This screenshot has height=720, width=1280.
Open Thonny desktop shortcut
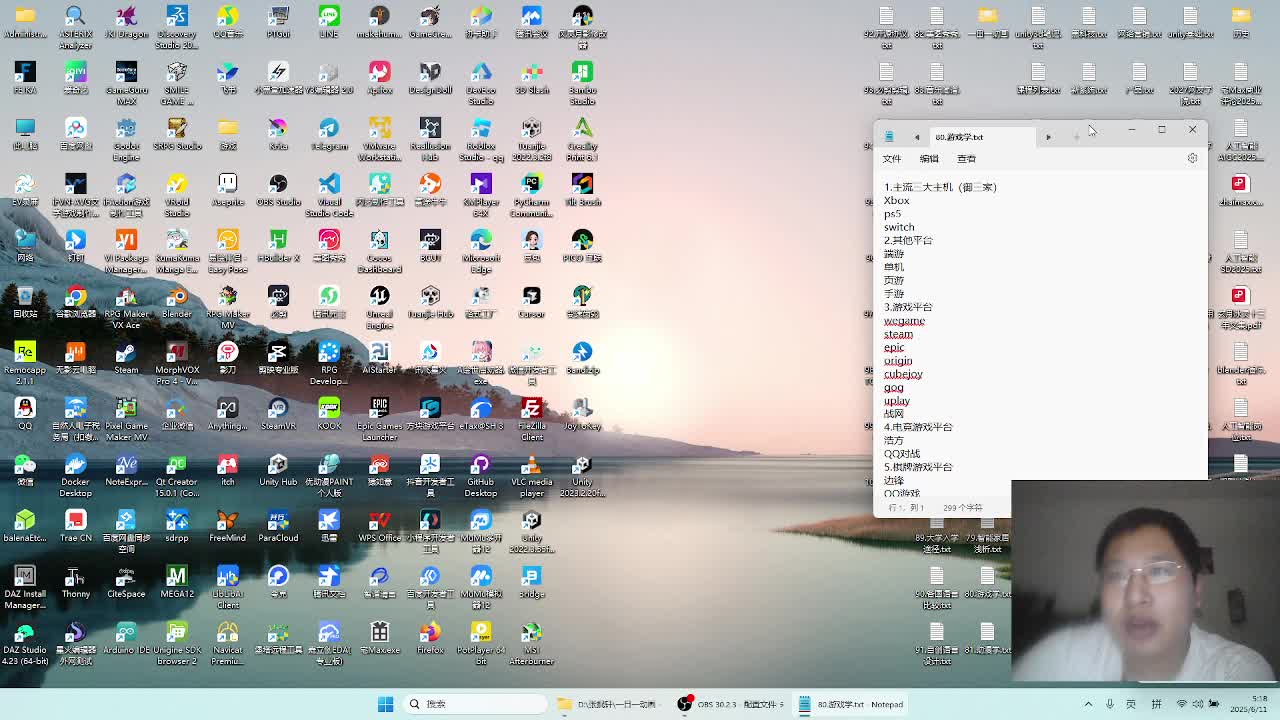pos(75,583)
